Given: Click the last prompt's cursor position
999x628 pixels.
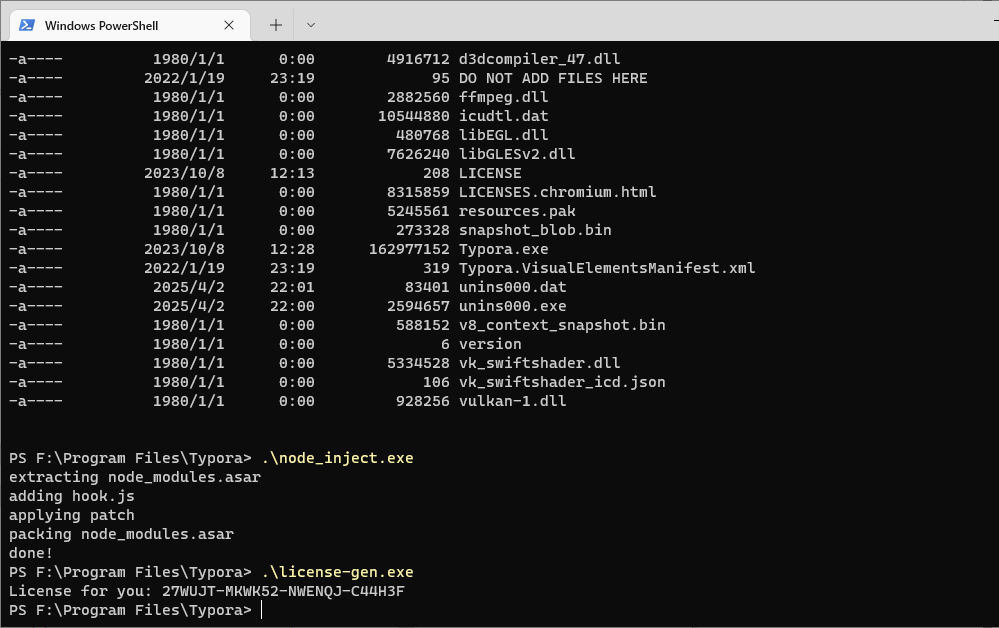Looking at the screenshot, I should (262, 610).
